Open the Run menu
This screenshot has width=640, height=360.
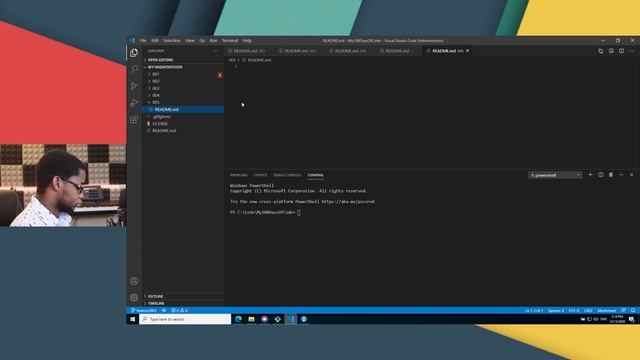tap(213, 41)
